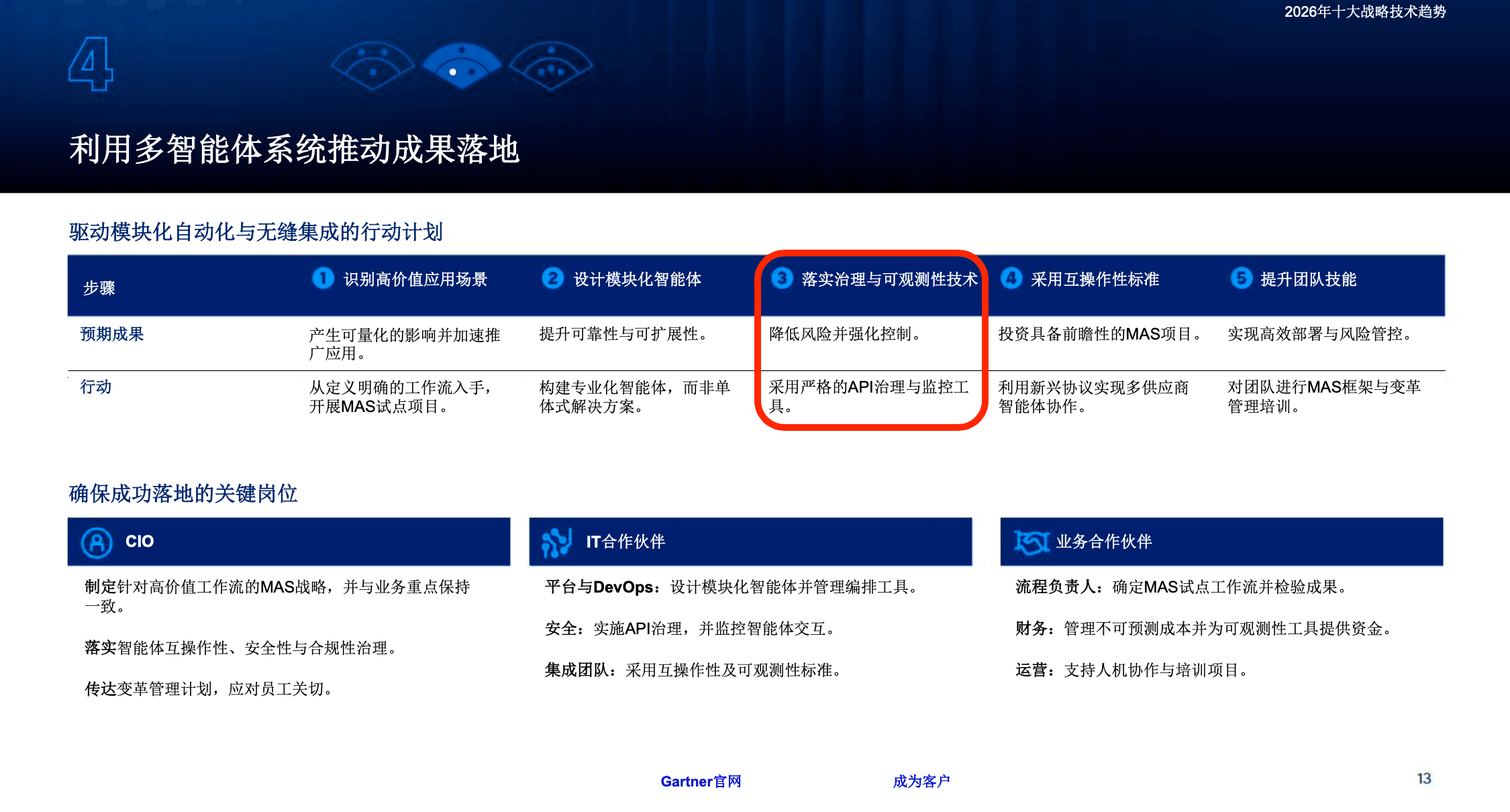1510x812 pixels.
Task: Click the 2026年十大战略技术趋势 header text
Action: click(1364, 11)
